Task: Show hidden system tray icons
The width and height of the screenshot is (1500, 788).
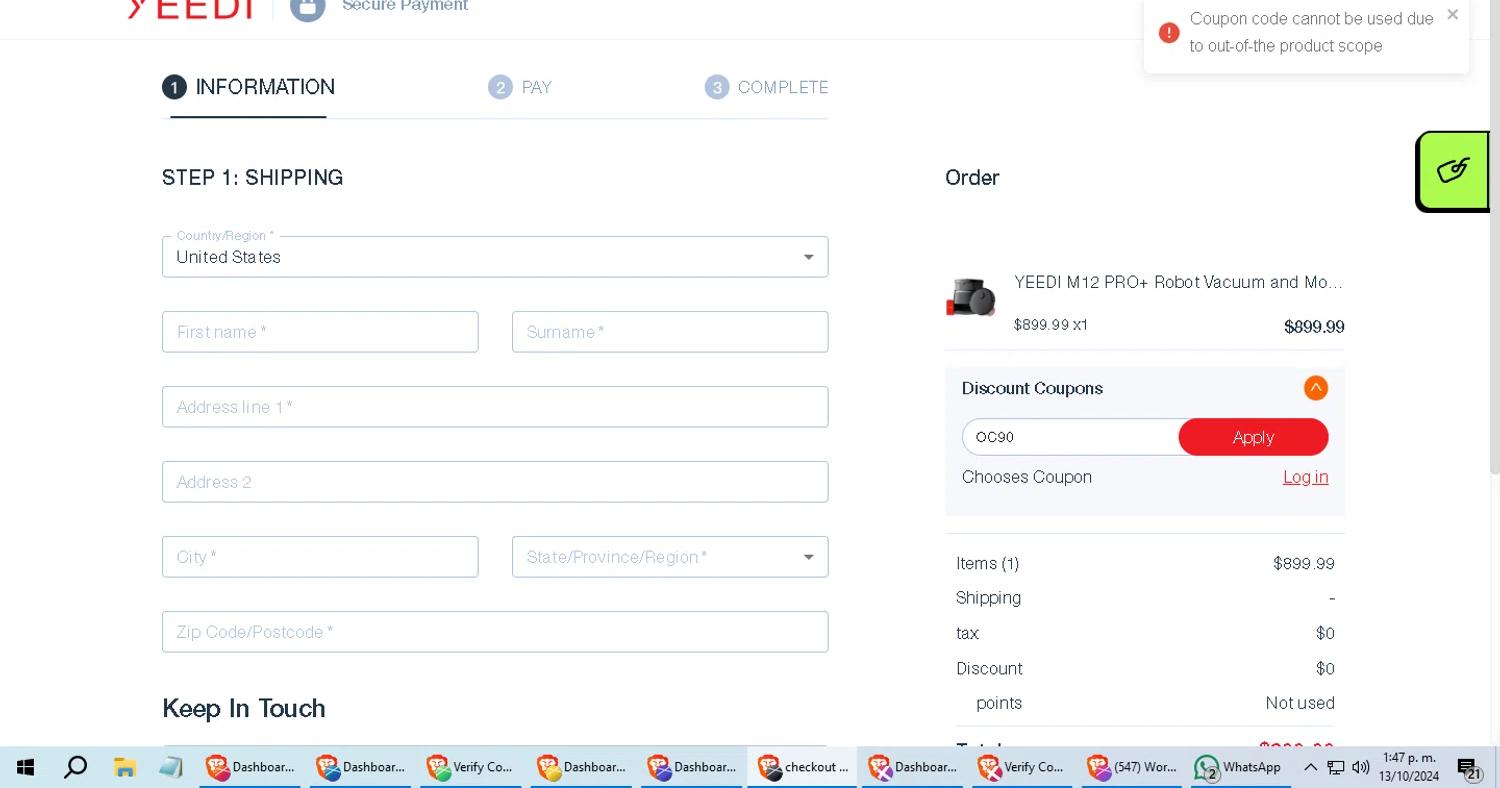Action: [x=1310, y=767]
